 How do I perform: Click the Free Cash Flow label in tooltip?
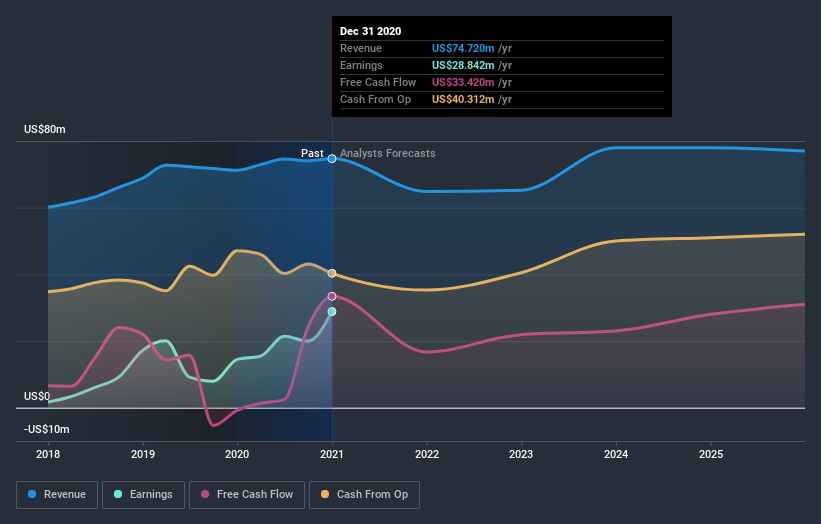coord(378,82)
